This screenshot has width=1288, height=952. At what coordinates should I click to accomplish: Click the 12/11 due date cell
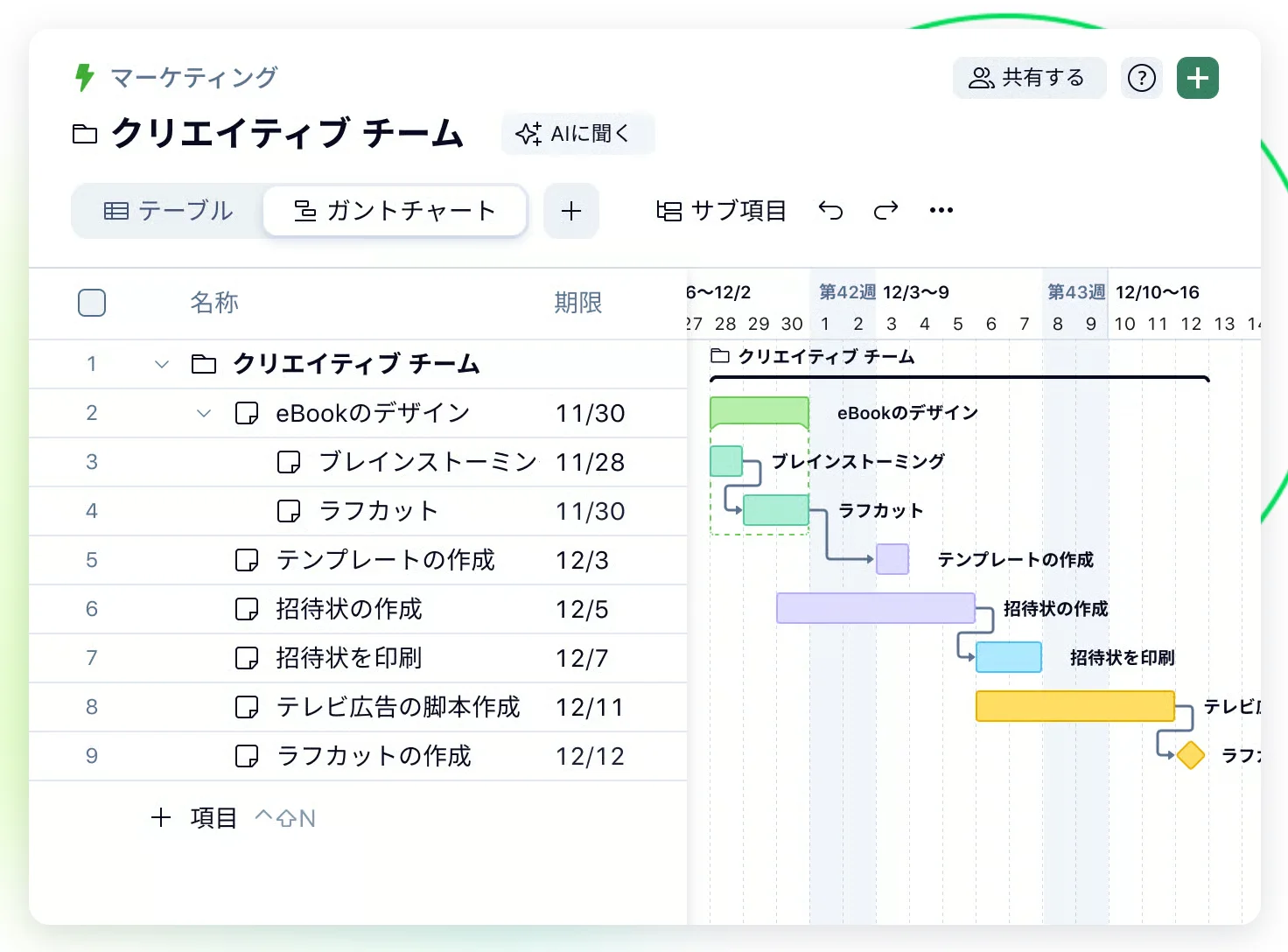coord(590,707)
